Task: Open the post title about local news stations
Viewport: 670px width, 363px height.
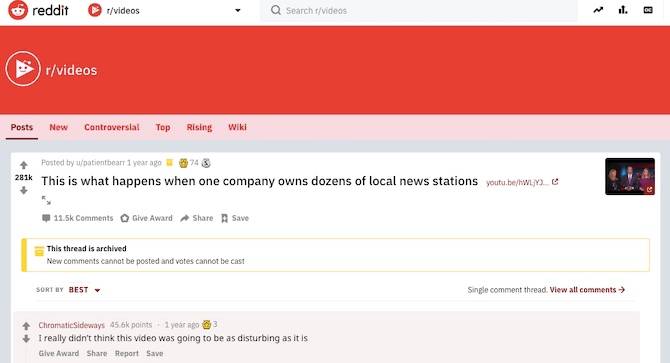Action: coord(259,181)
